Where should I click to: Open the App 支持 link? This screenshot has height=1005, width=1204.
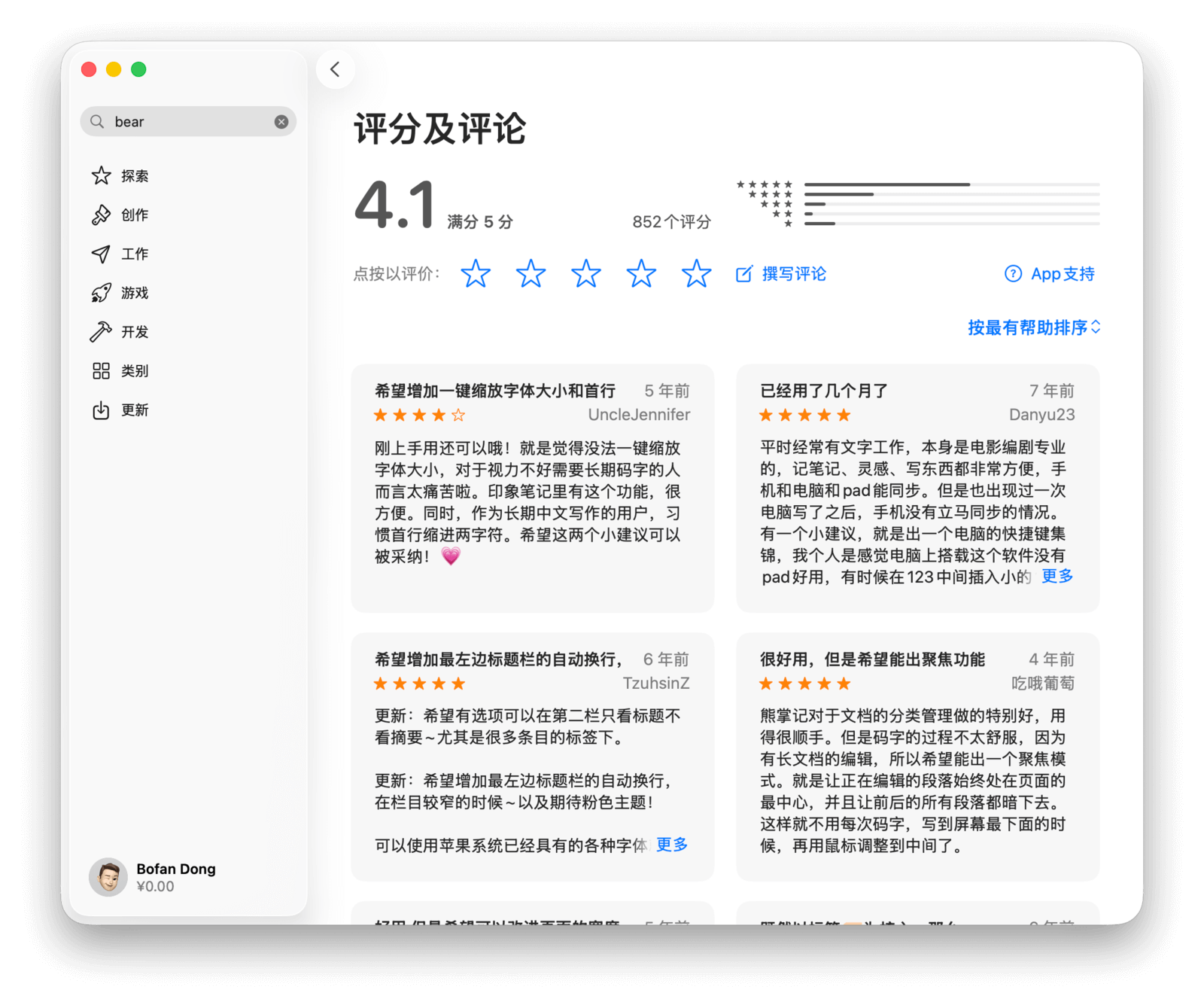pos(1050,274)
